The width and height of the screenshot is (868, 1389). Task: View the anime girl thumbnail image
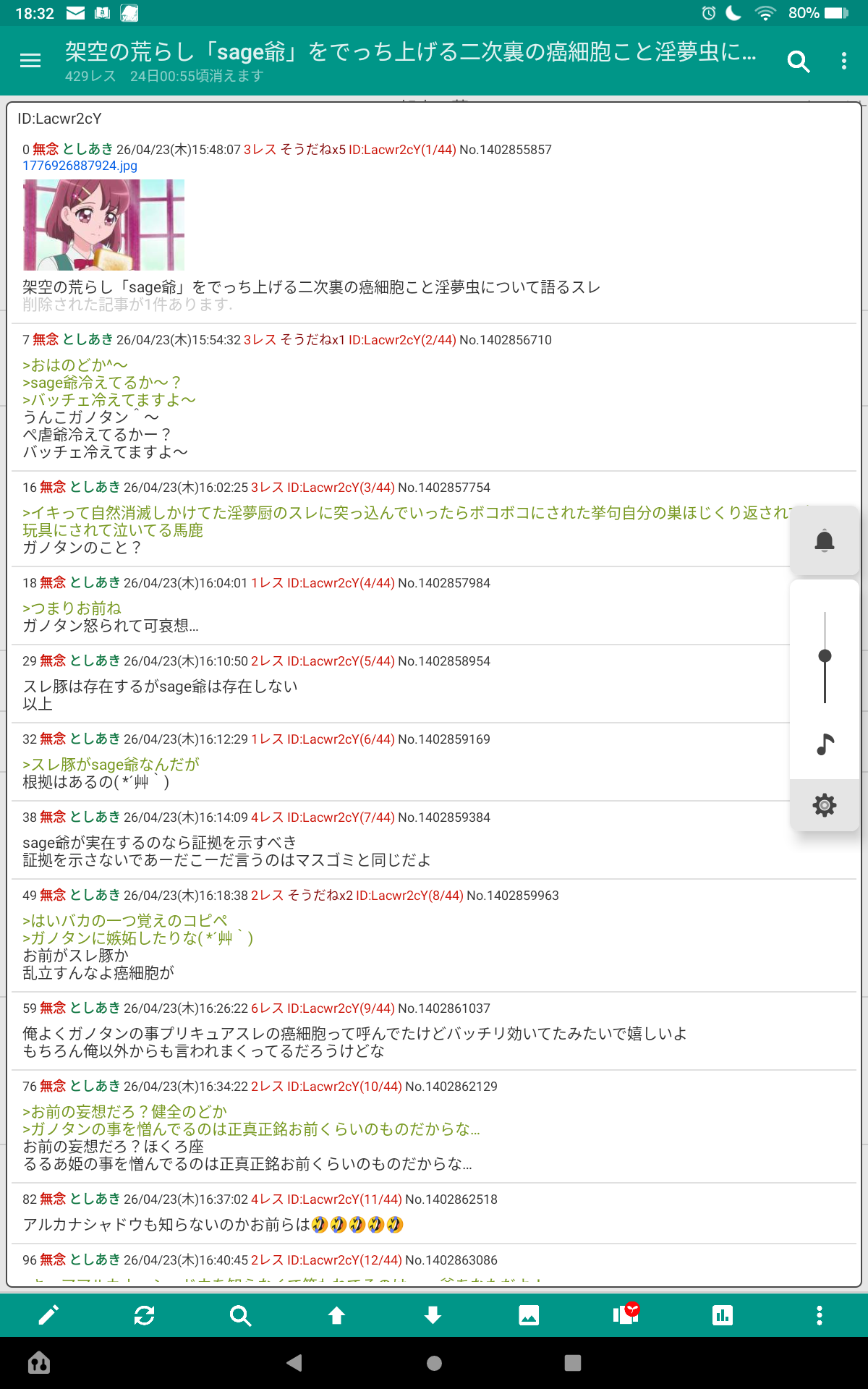(x=103, y=225)
